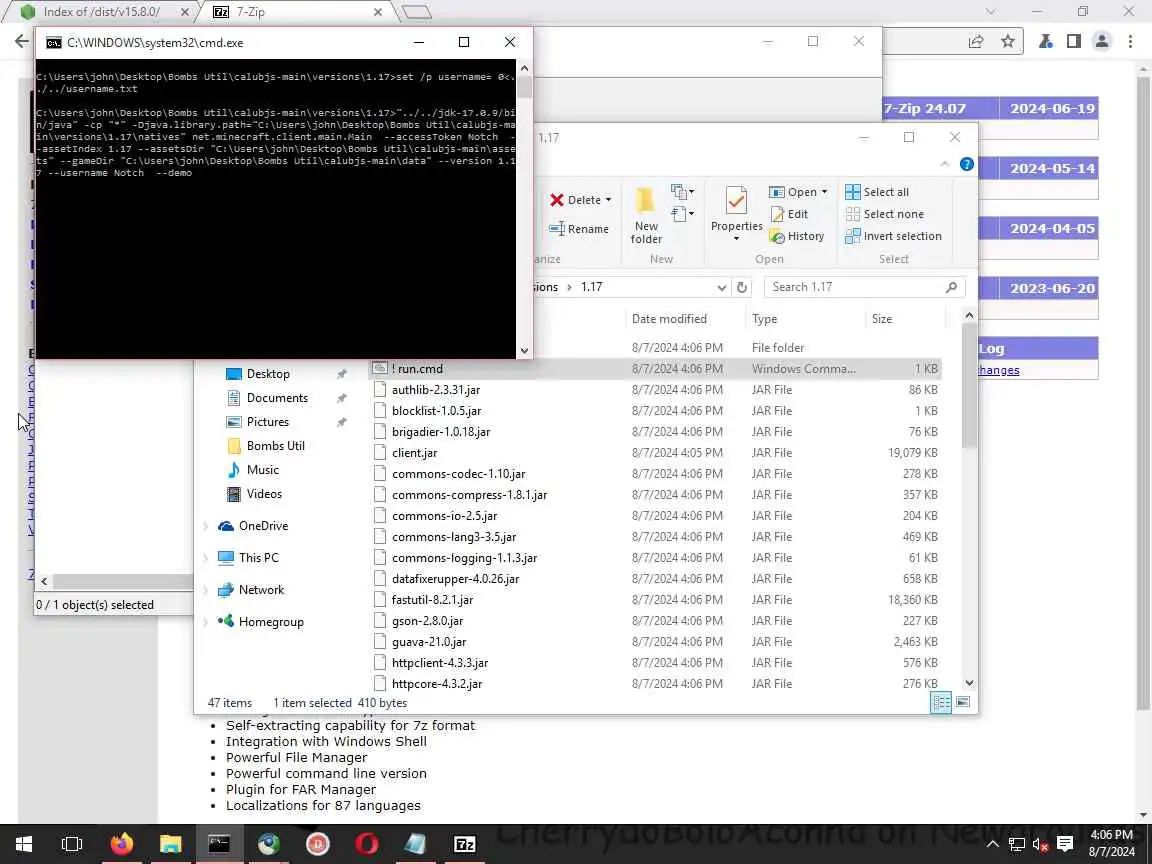Switch to the 7-Zip browser tab
This screenshot has height=864, width=1152.
(x=300, y=12)
